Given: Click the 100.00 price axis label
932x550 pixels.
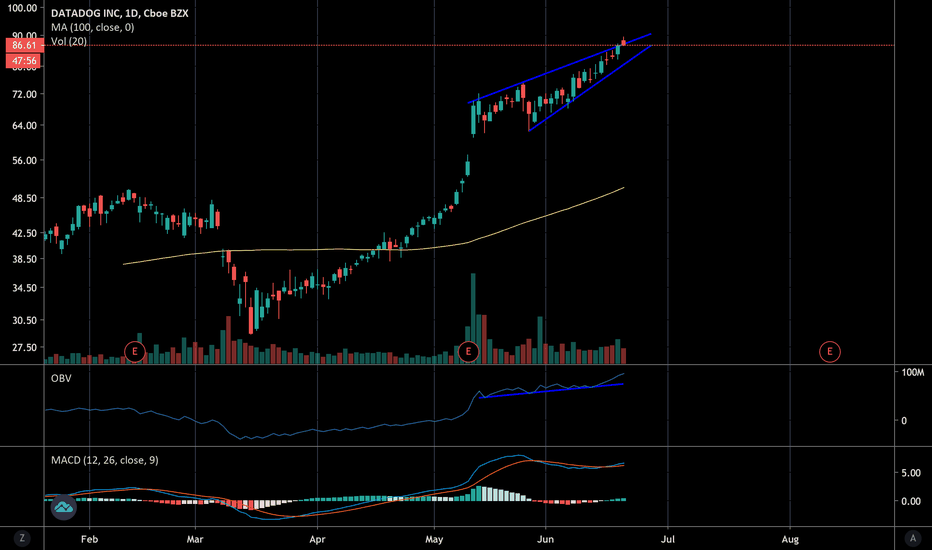Looking at the screenshot, I should point(23,8).
